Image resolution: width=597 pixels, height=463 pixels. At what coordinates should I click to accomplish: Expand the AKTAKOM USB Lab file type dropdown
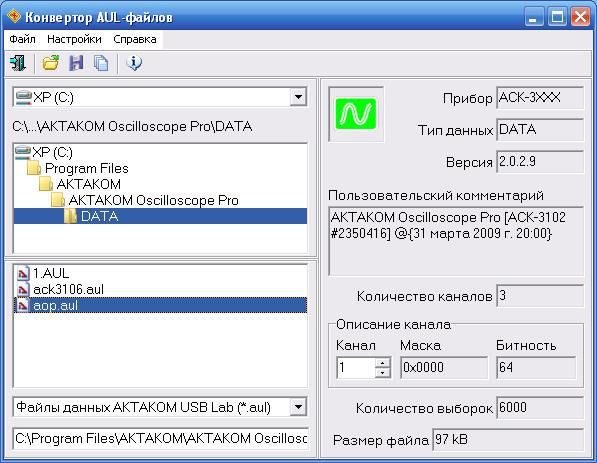pyautogui.click(x=298, y=407)
